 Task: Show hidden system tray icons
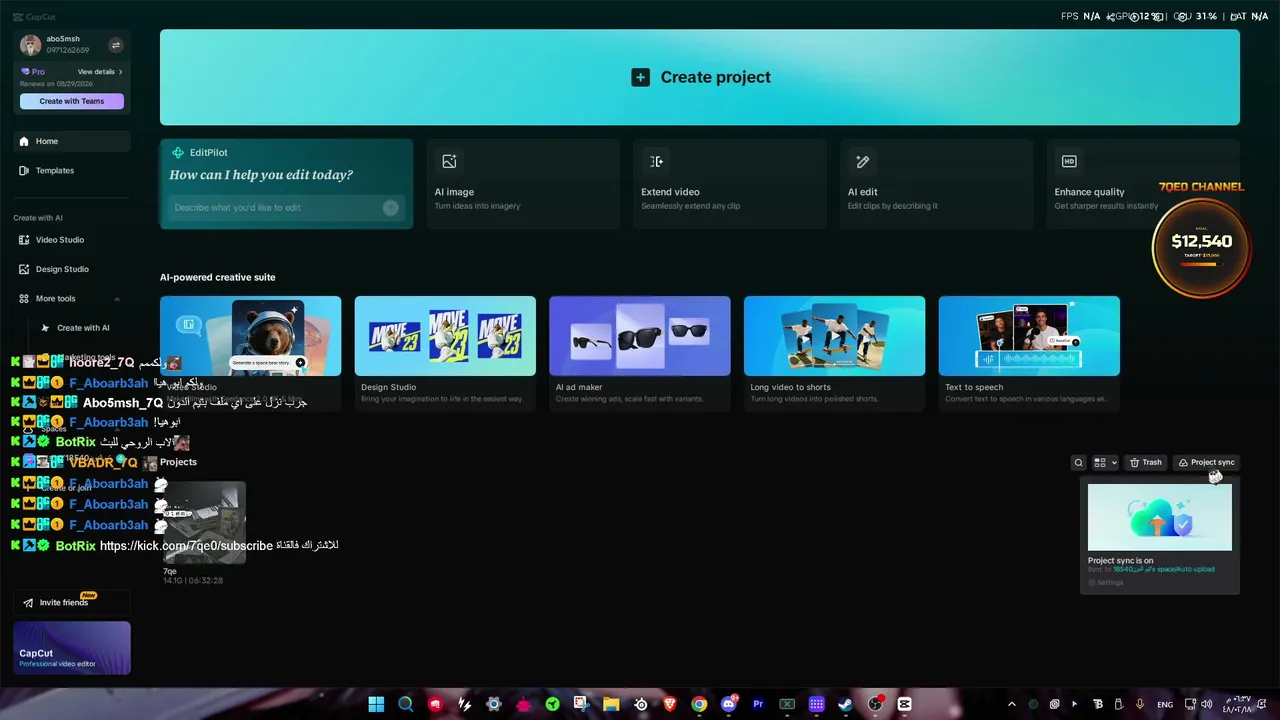pos(1011,704)
